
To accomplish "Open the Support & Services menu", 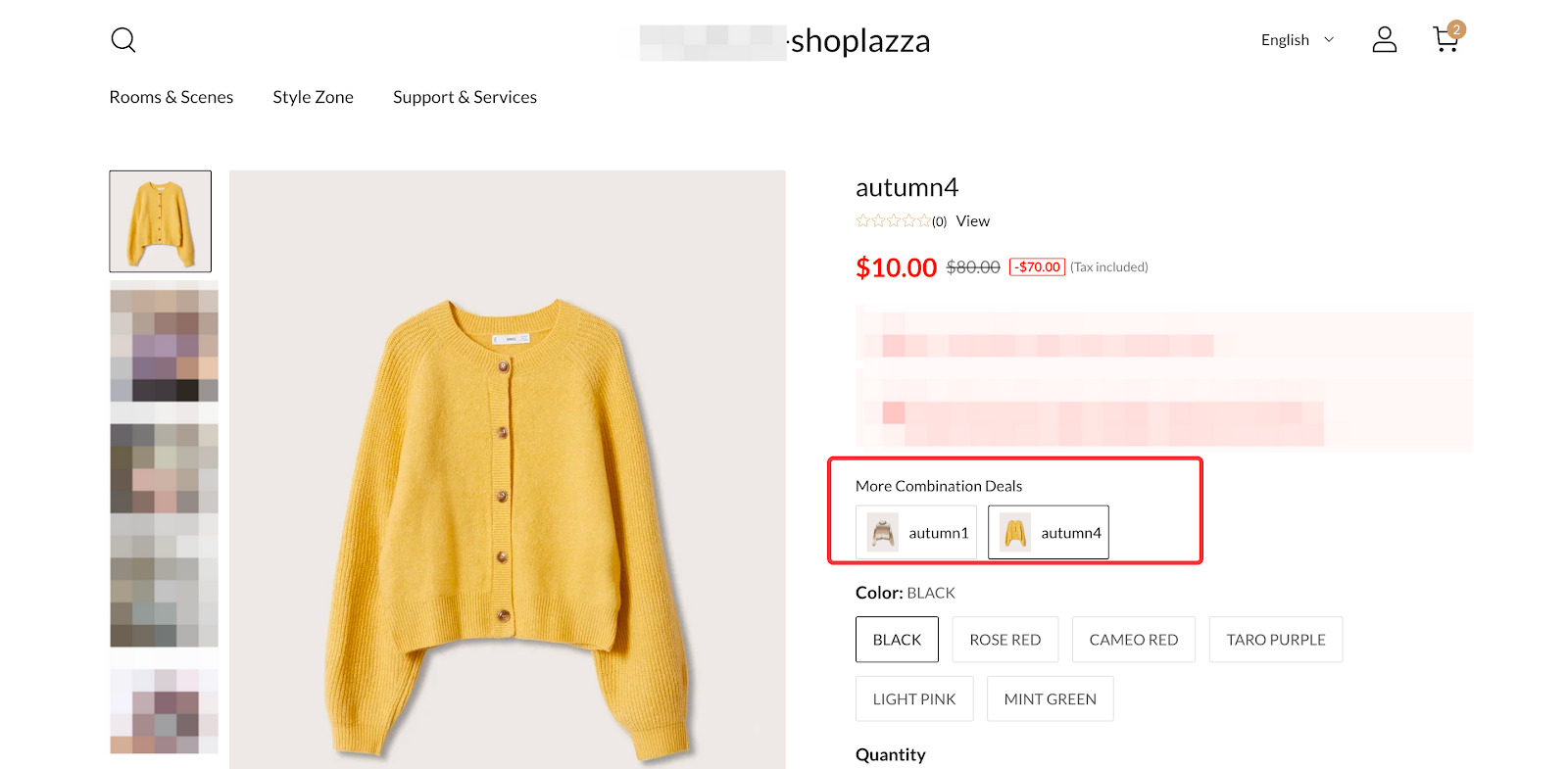I will click(465, 97).
